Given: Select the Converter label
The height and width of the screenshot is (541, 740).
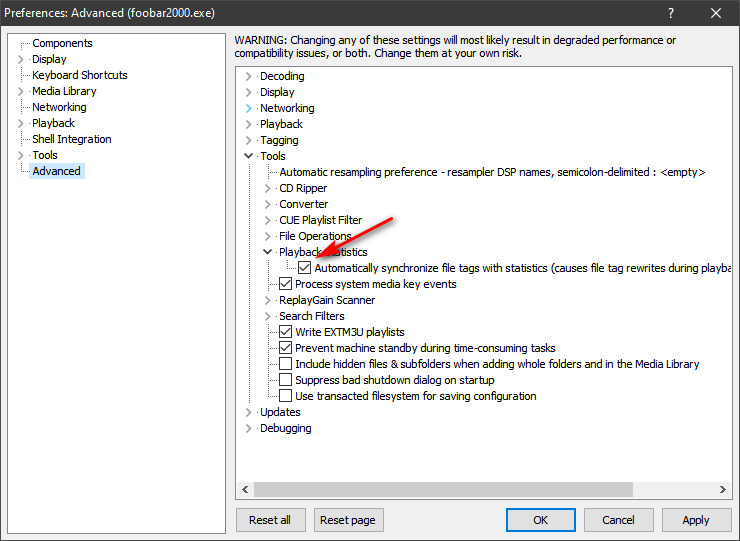Looking at the screenshot, I should (x=303, y=204).
